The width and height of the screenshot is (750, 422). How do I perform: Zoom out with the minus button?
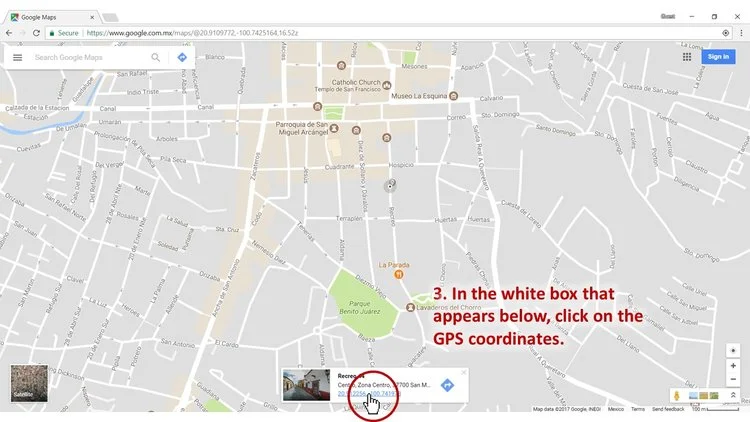[733, 379]
